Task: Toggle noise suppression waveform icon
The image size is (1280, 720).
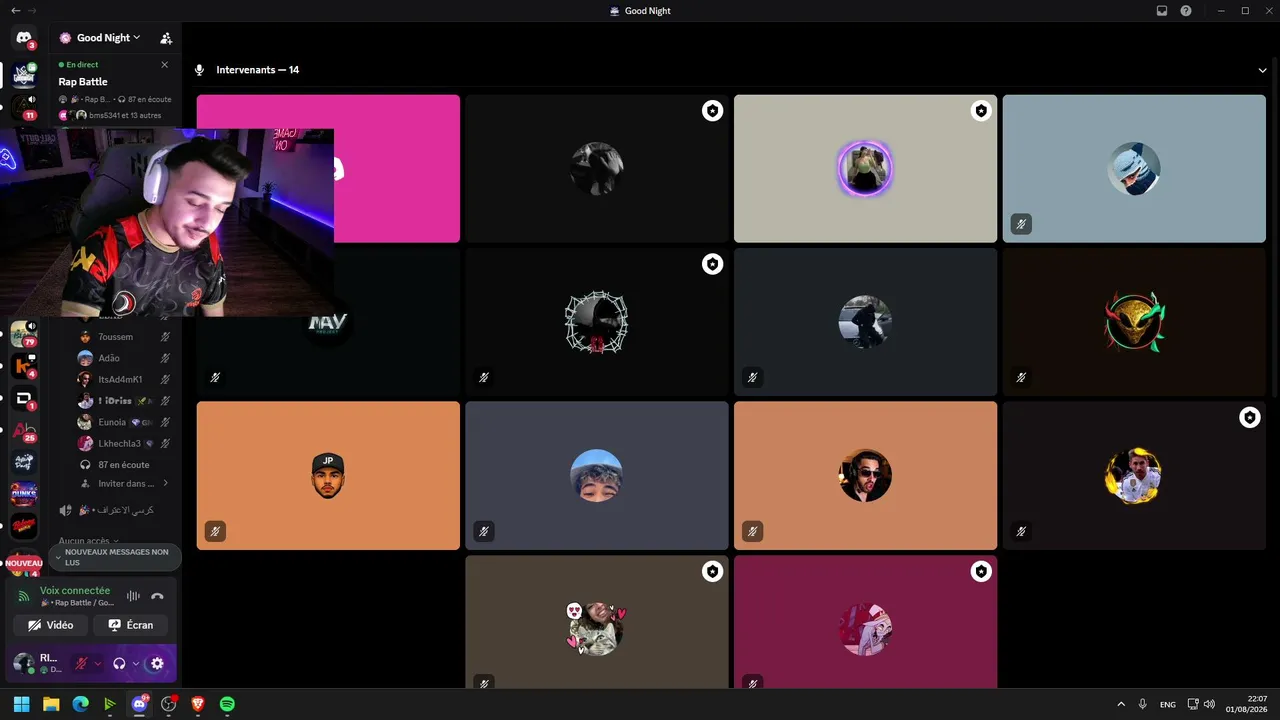Action: [133, 596]
